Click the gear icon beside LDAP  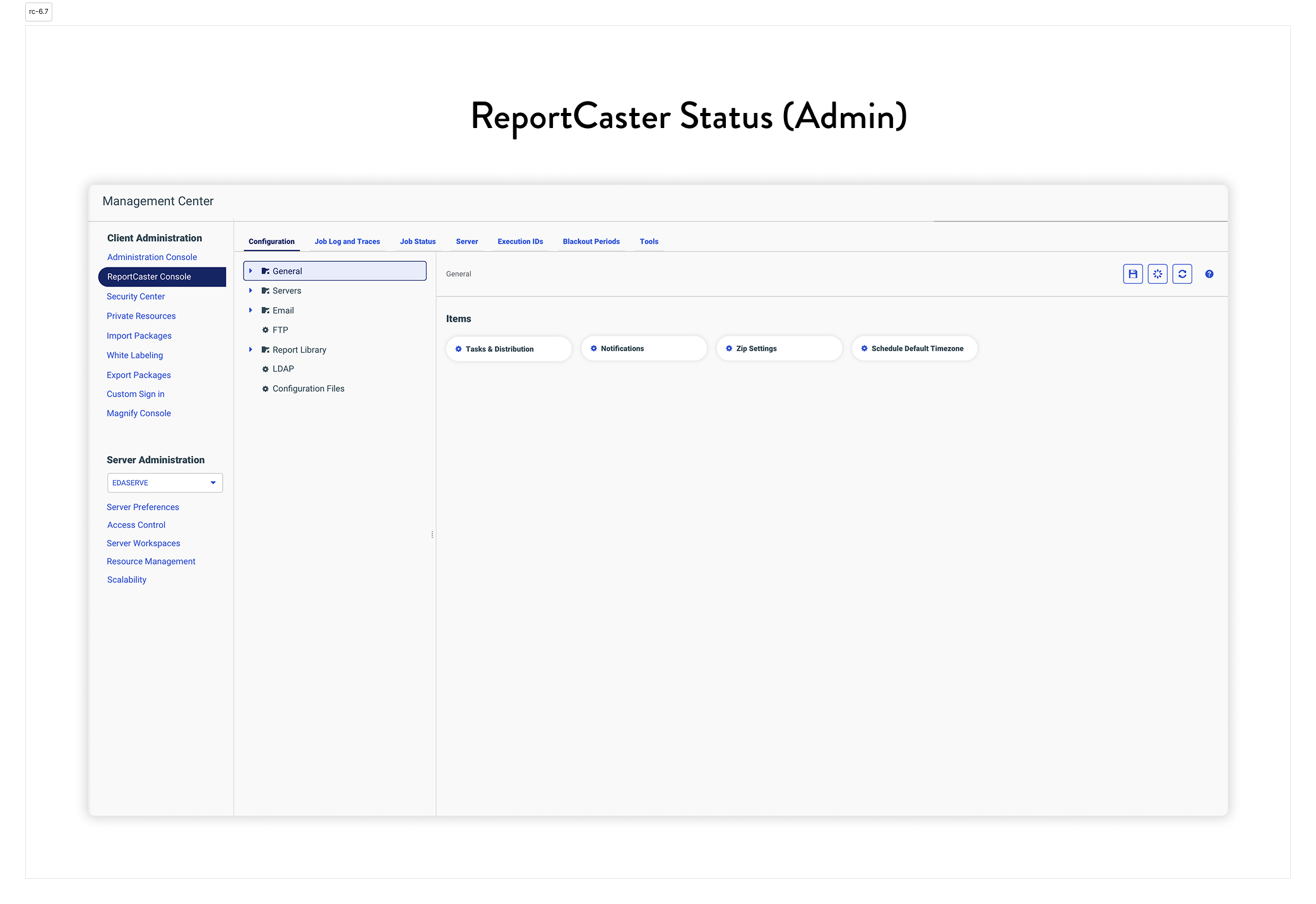(x=265, y=369)
